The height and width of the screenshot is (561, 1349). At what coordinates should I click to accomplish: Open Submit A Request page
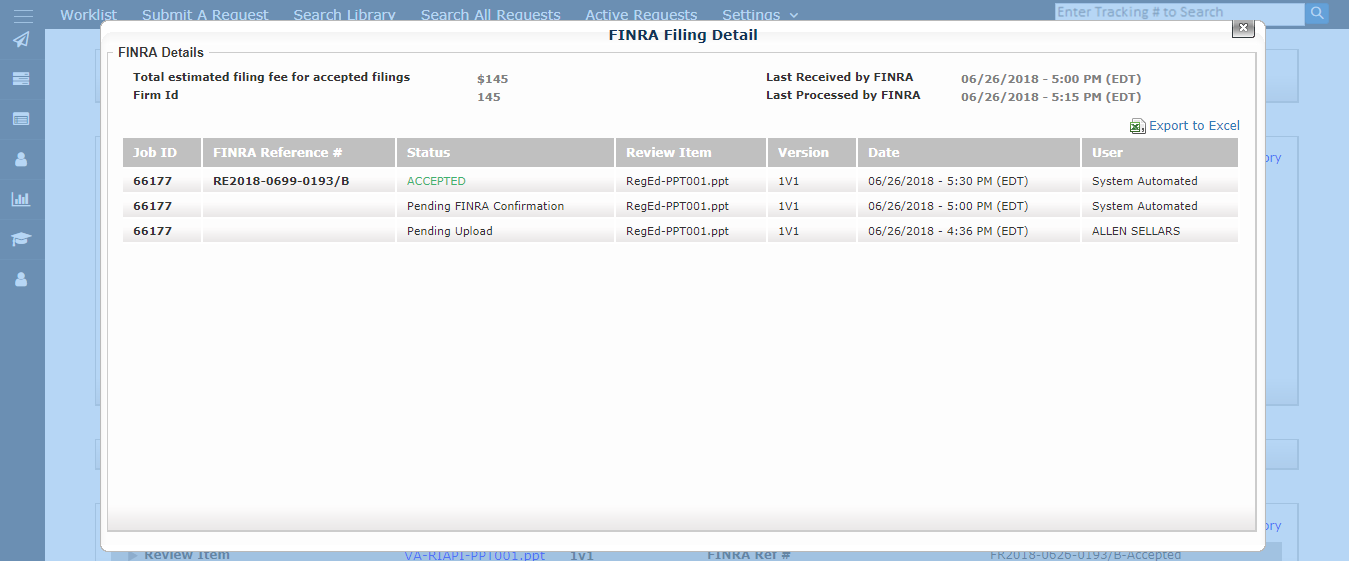tap(205, 15)
